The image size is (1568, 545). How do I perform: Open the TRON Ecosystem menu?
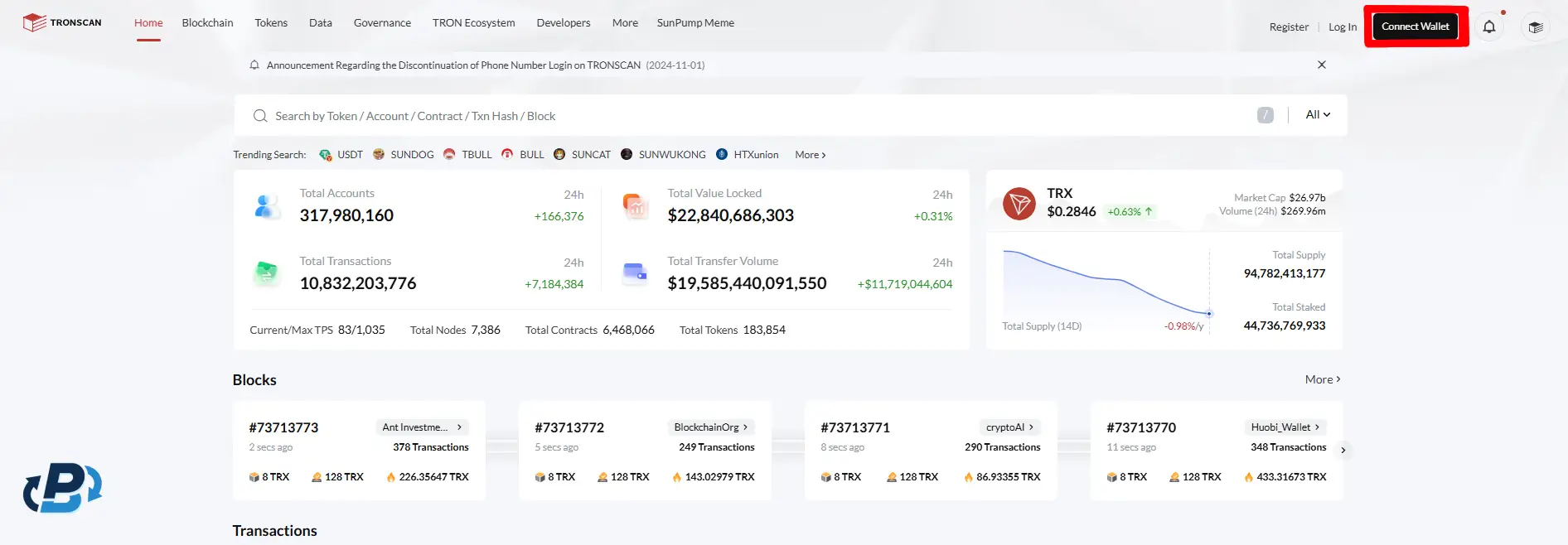click(473, 23)
